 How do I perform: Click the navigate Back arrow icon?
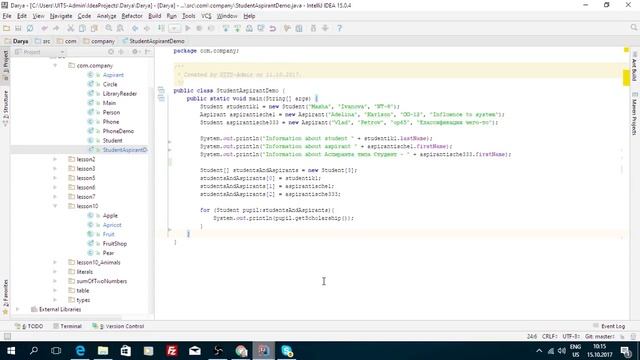click(x=135, y=28)
